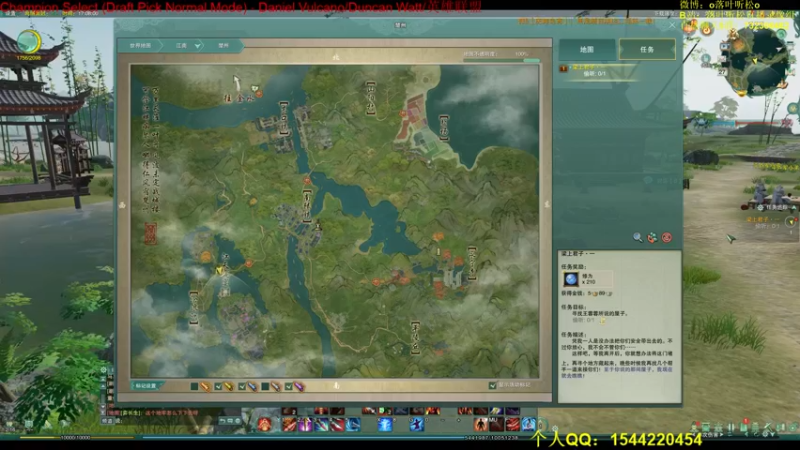Click the back arrow chat control button
The width and height of the screenshot is (800, 450).
222,421
